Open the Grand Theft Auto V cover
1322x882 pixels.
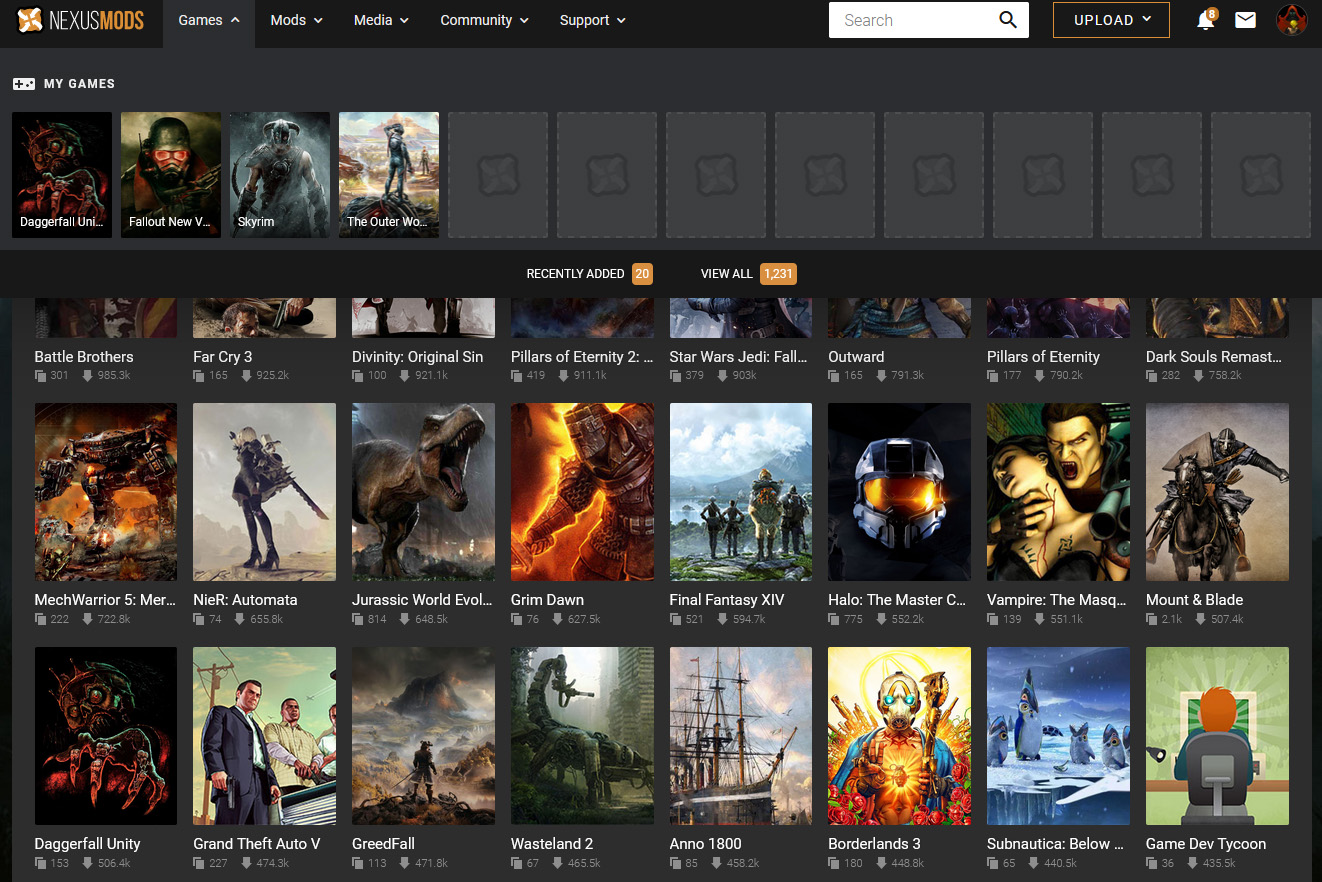[264, 736]
